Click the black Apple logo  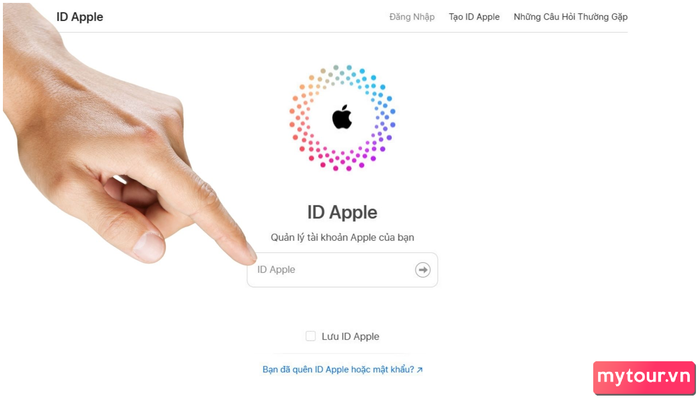(x=342, y=117)
